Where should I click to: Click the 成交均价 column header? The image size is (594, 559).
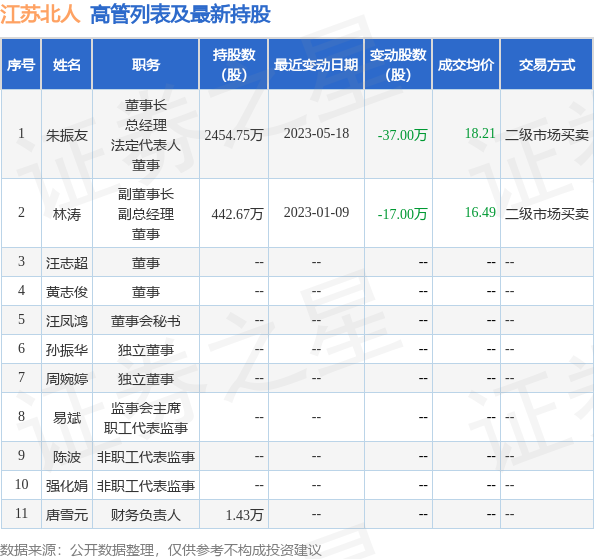466,65
